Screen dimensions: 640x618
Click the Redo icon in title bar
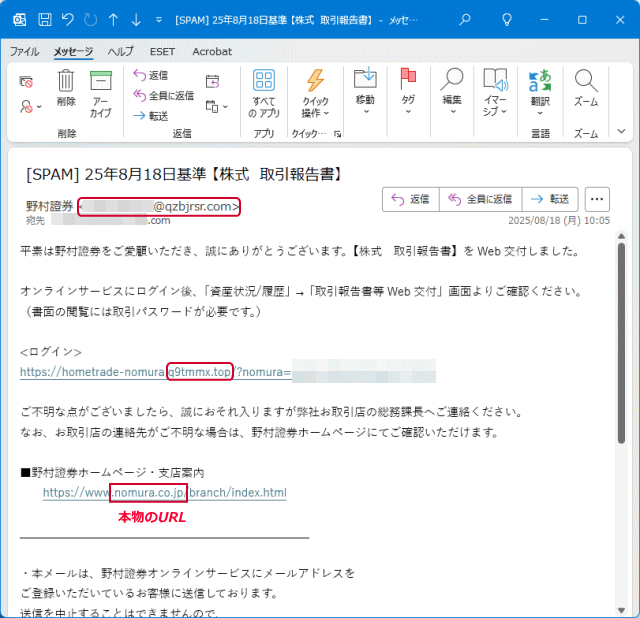tap(90, 20)
